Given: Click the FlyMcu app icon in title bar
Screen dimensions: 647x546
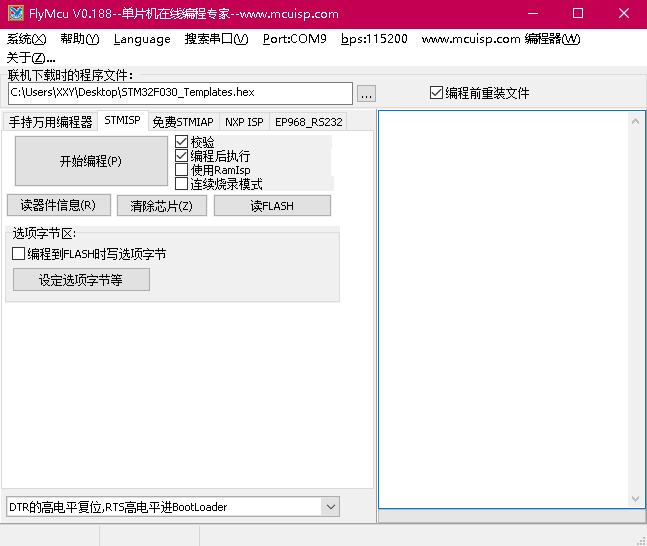Looking at the screenshot, I should pyautogui.click(x=16, y=13).
